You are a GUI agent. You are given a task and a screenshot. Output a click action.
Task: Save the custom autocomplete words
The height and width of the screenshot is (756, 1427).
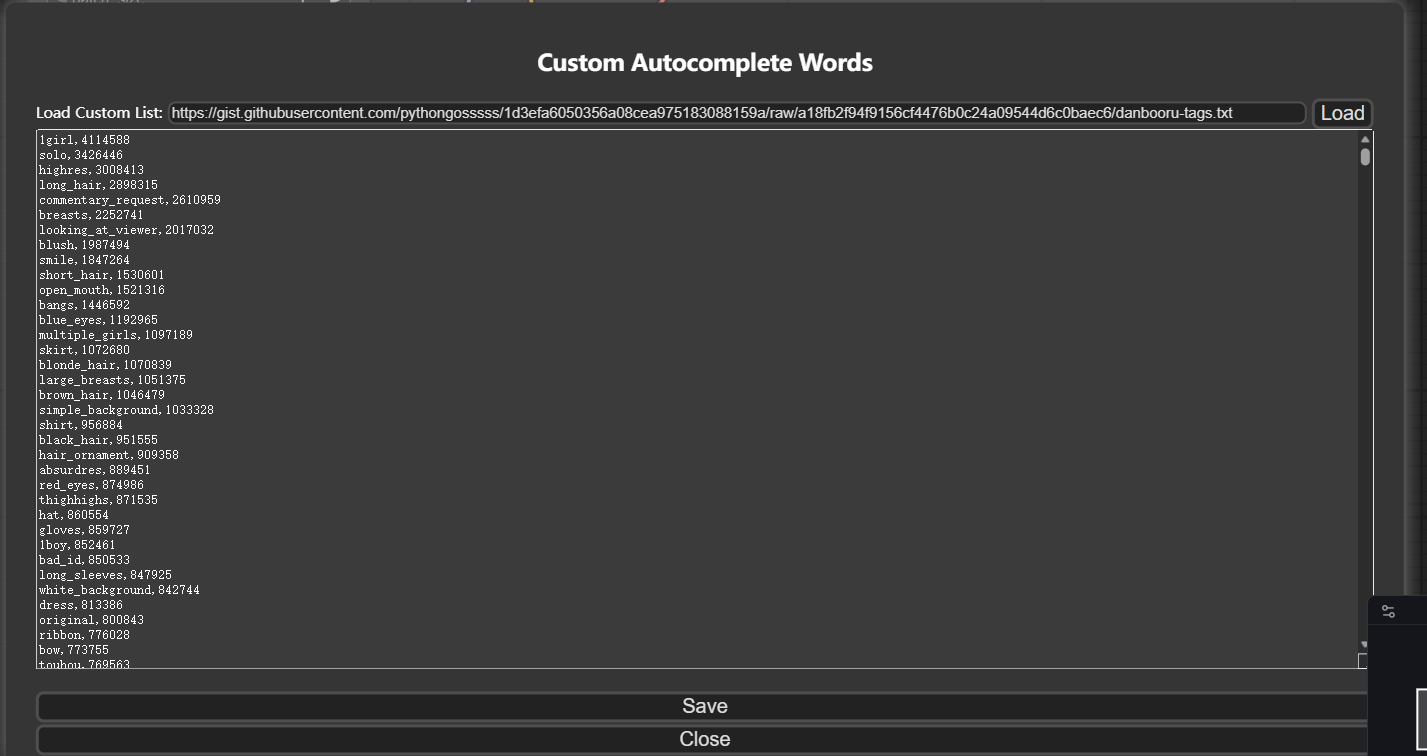704,706
